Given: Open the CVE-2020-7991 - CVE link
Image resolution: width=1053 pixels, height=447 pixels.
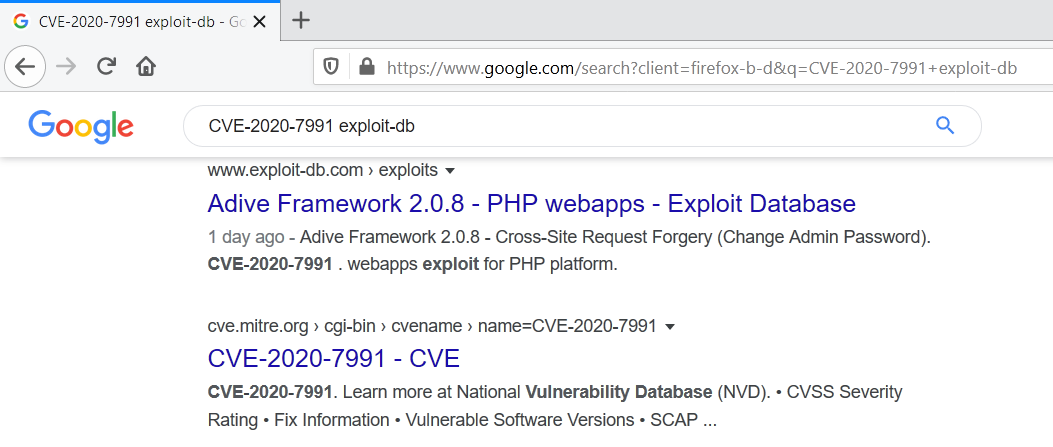Looking at the screenshot, I should [x=333, y=358].
